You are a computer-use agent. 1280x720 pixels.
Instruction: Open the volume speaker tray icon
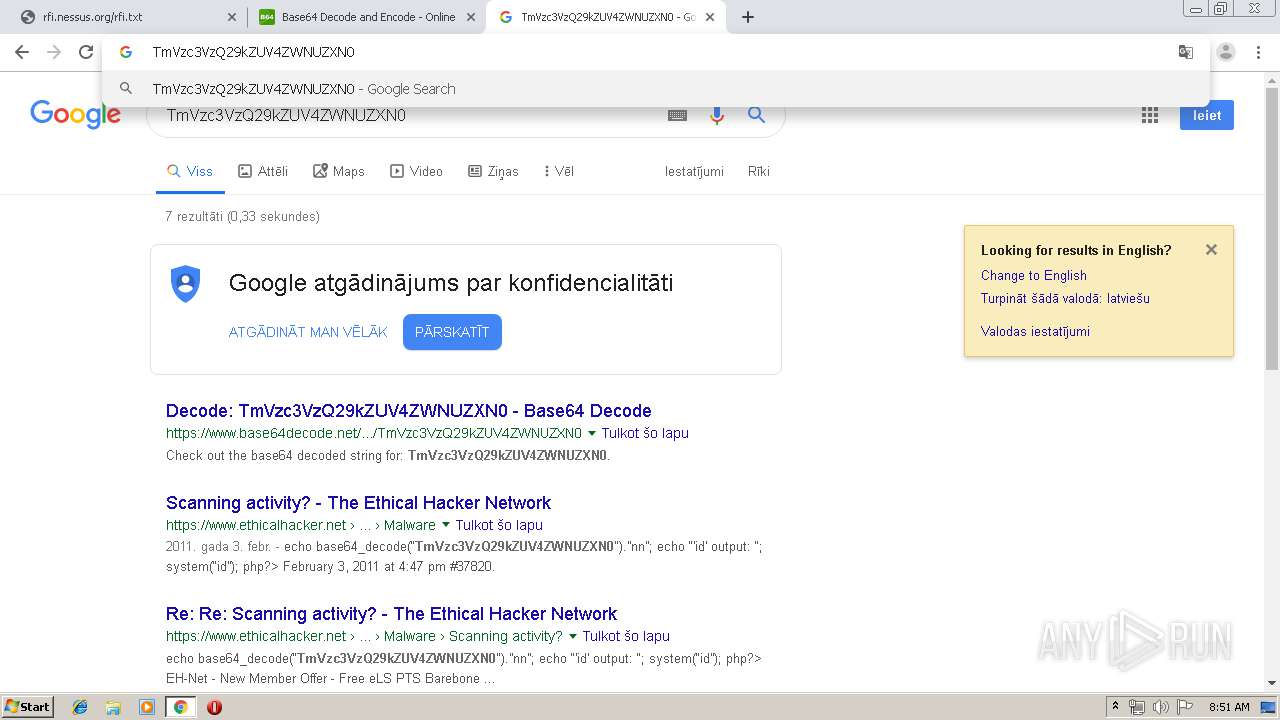pyautogui.click(x=1160, y=707)
